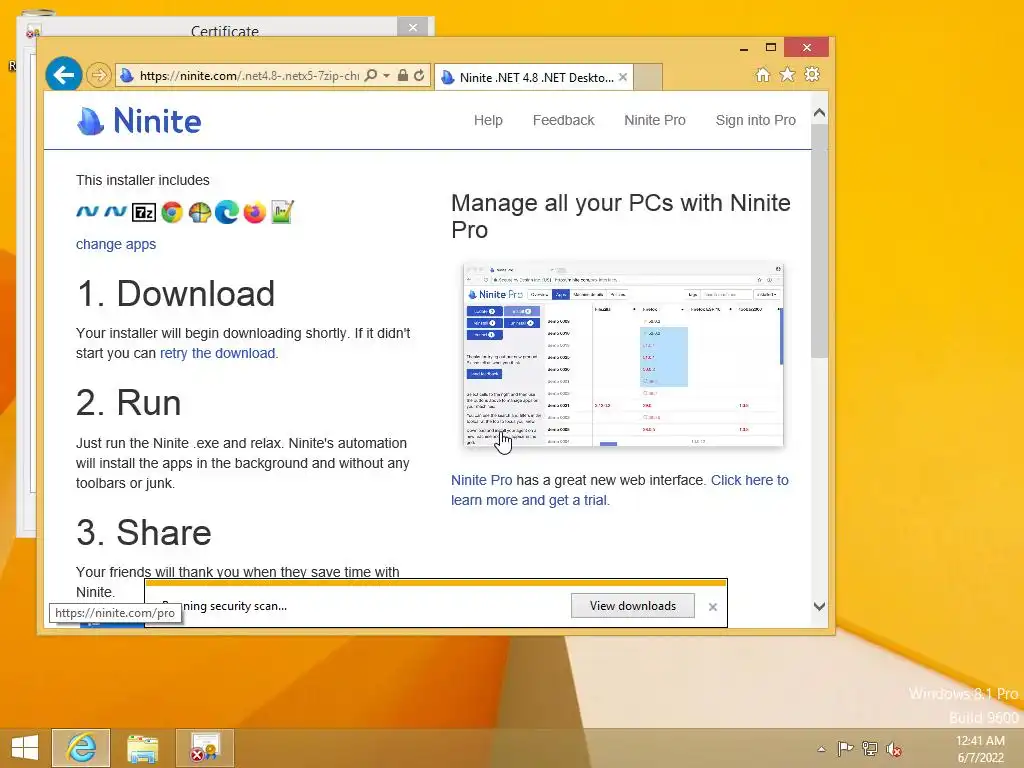The height and width of the screenshot is (768, 1024).
Task: Click the retry the download link
Action: 217,353
